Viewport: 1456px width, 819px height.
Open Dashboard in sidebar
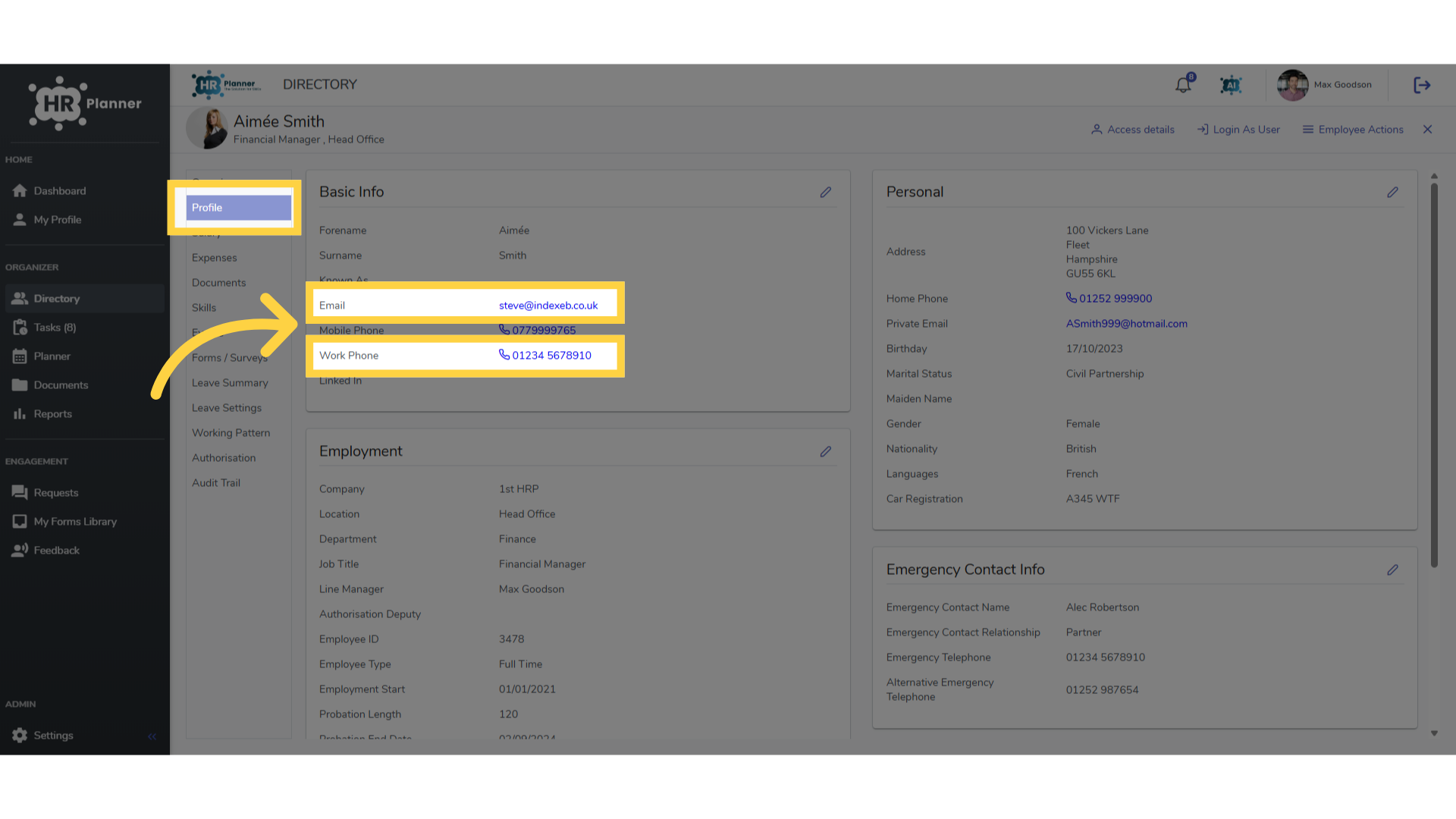coord(84,191)
